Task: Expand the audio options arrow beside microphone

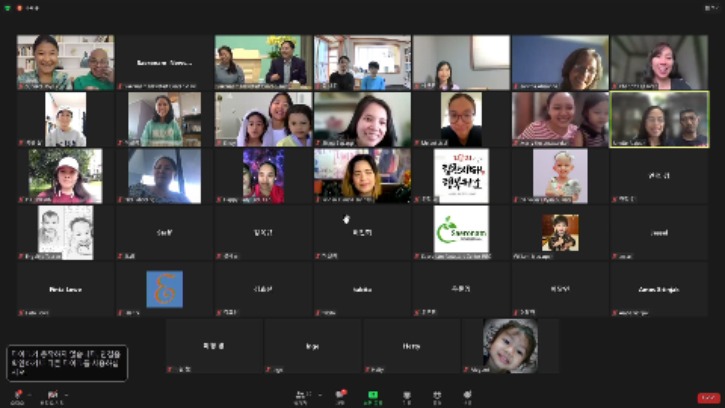Action: (30, 395)
